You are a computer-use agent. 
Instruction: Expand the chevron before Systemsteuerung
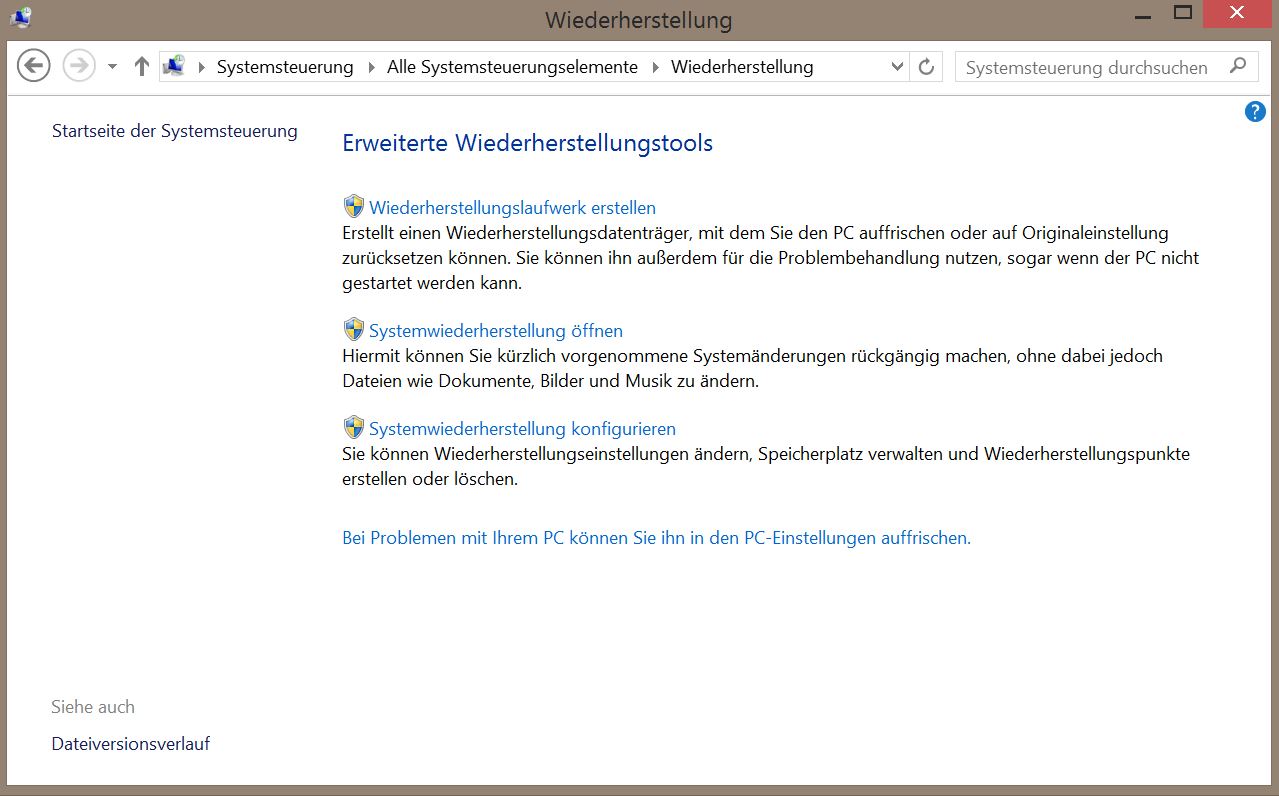(202, 67)
